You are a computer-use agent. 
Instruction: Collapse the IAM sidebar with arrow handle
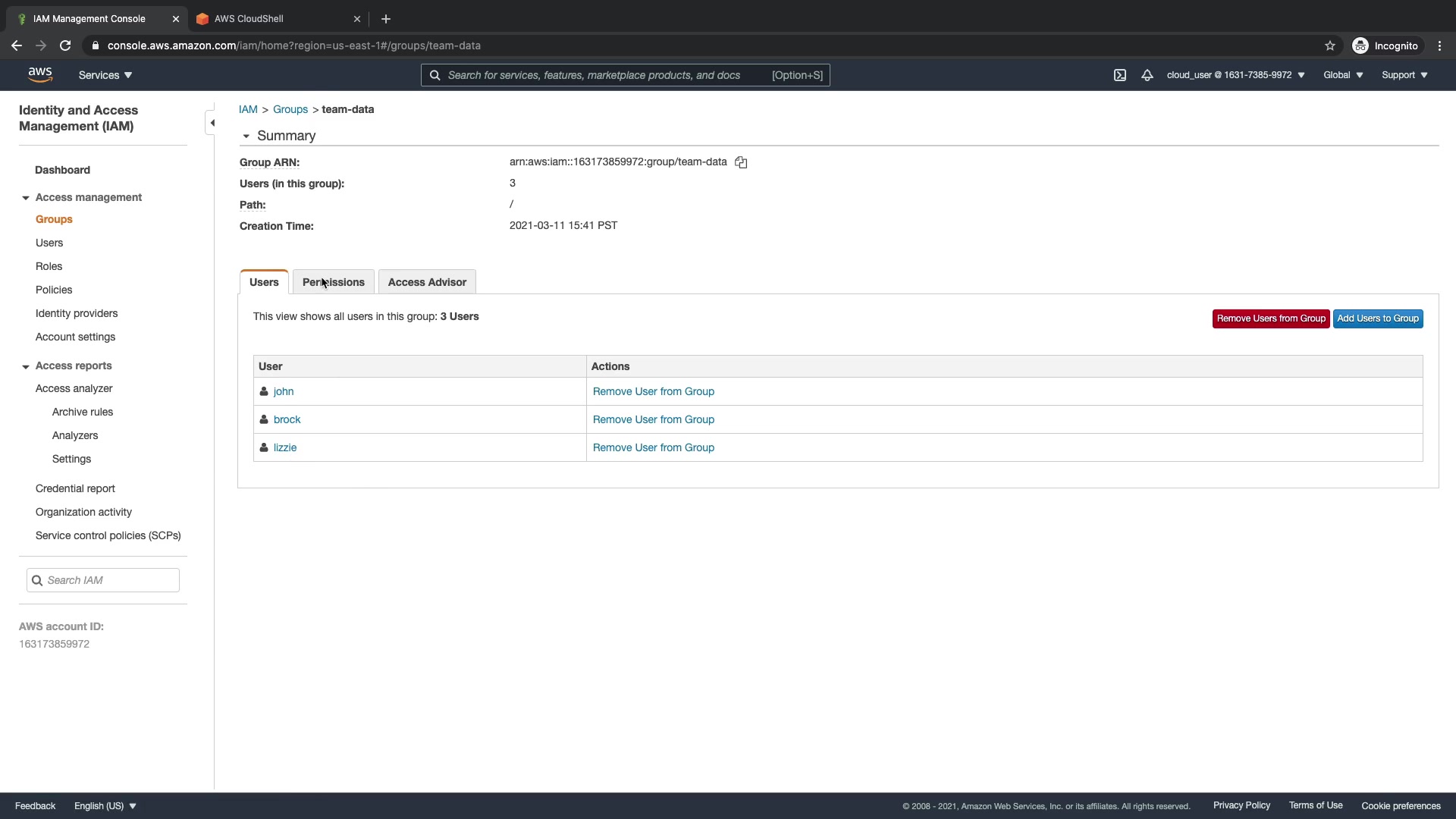[x=212, y=123]
